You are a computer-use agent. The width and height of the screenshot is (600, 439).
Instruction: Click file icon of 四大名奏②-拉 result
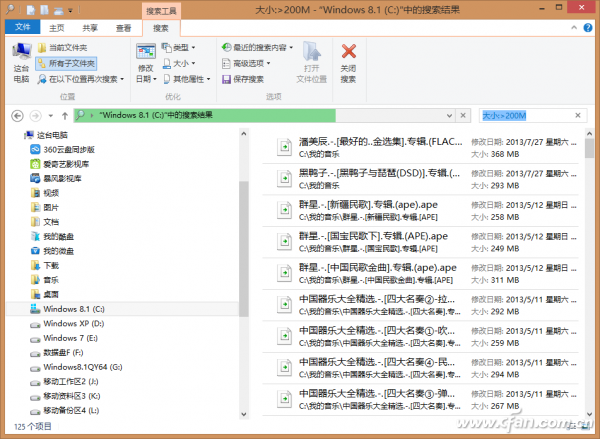click(x=284, y=305)
